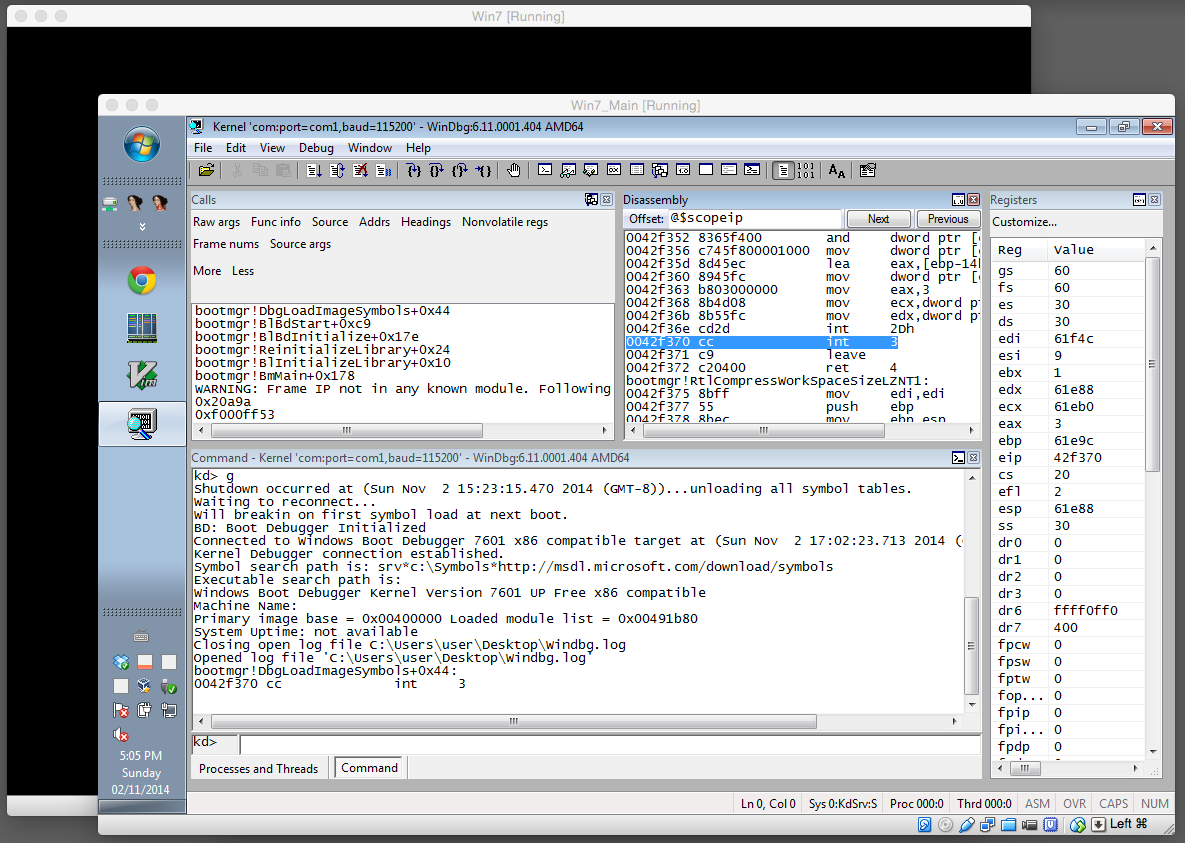
Task: Click the Go (run) toolbar icon
Action: click(x=314, y=170)
